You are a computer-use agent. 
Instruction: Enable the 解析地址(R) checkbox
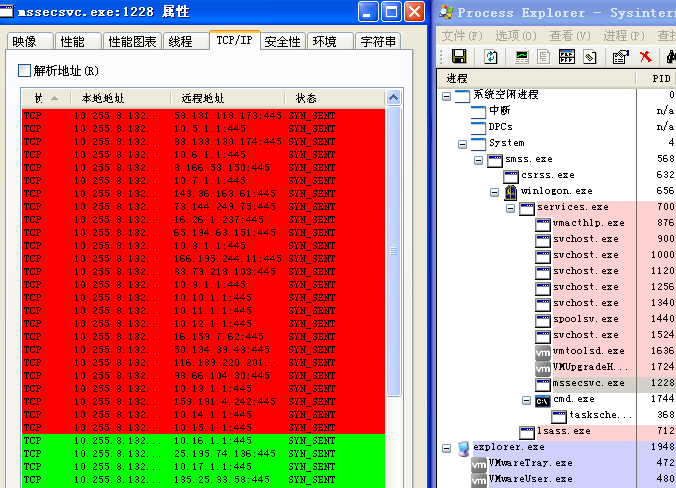(x=25, y=70)
